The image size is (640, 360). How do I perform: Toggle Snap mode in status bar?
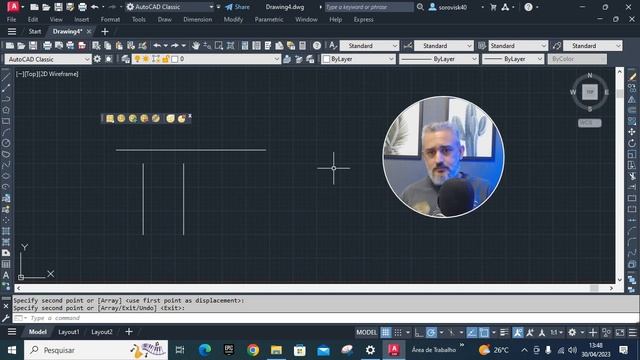[398, 333]
